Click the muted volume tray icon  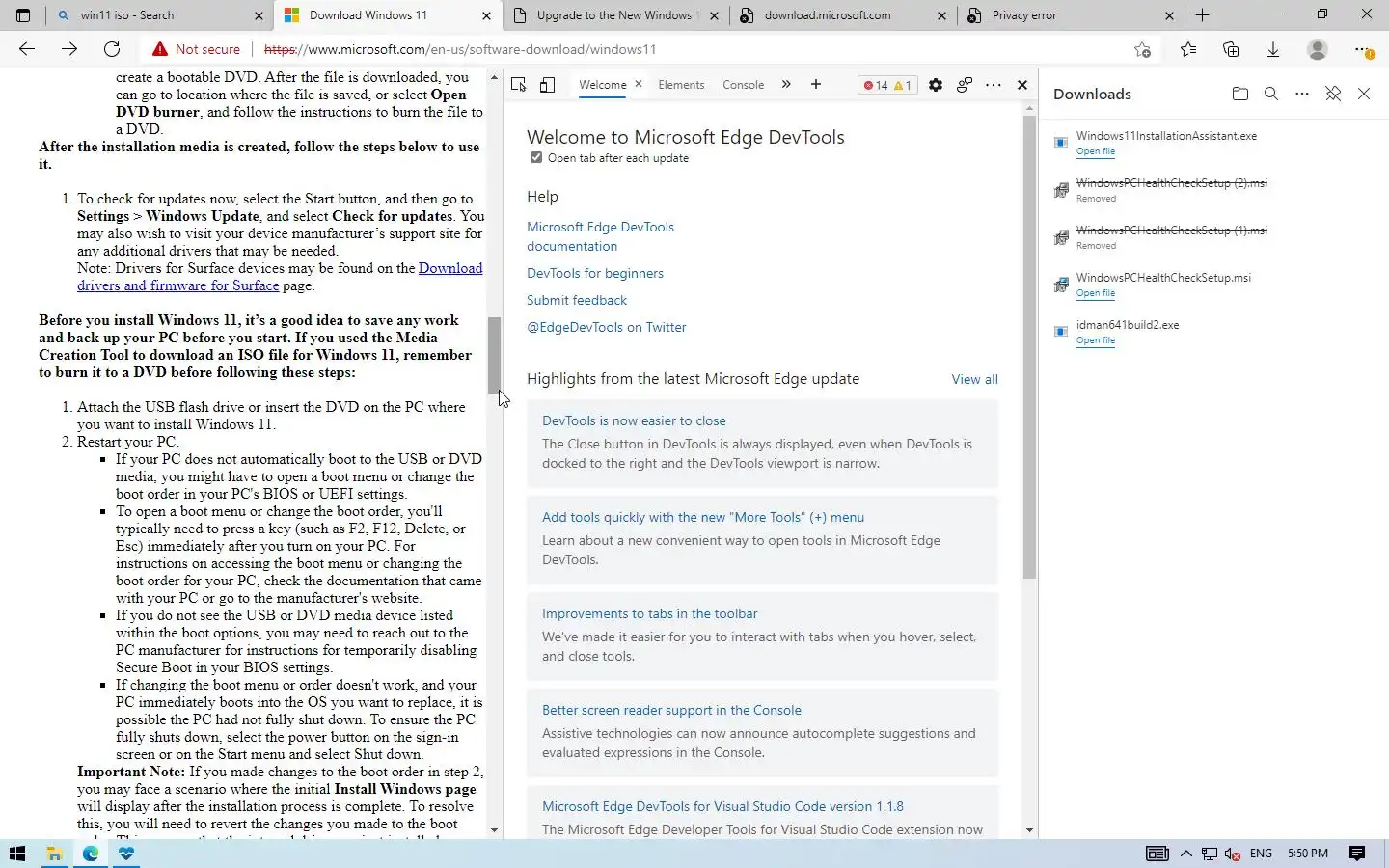point(1233,854)
